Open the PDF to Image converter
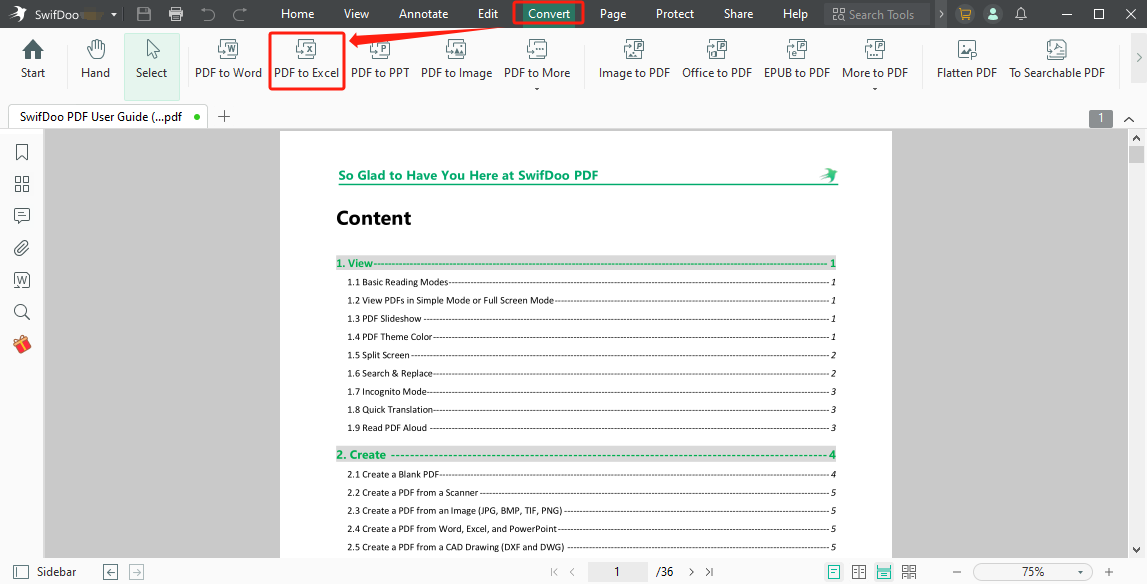 pyautogui.click(x=456, y=60)
